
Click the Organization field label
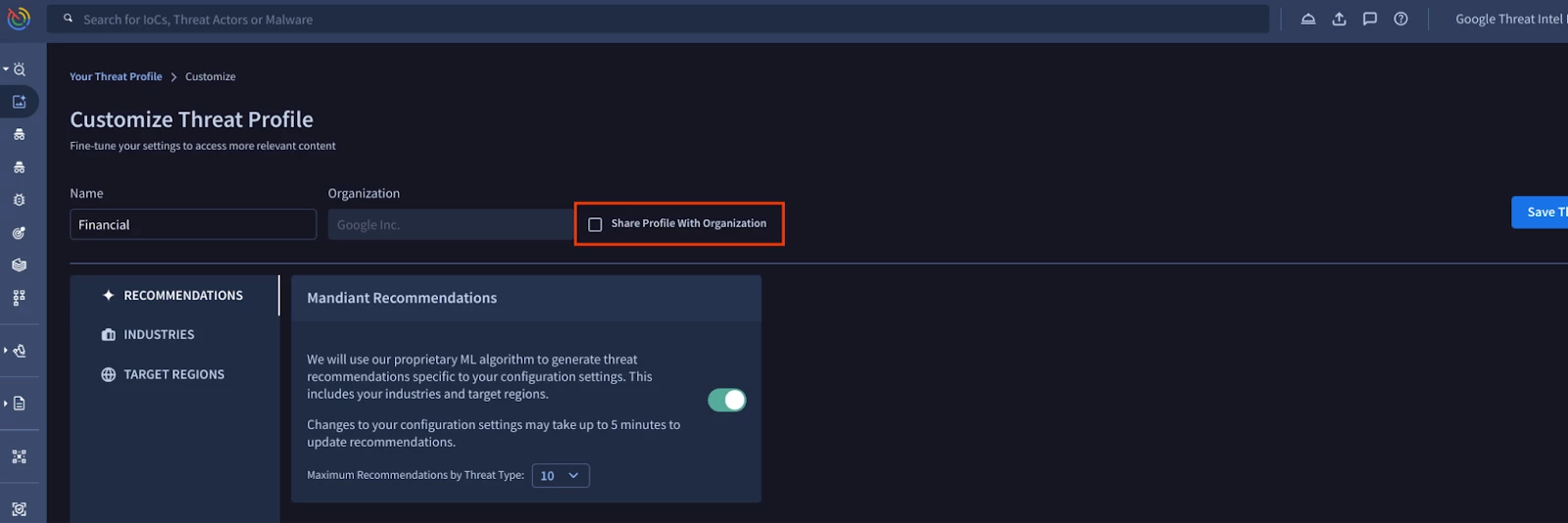[364, 193]
